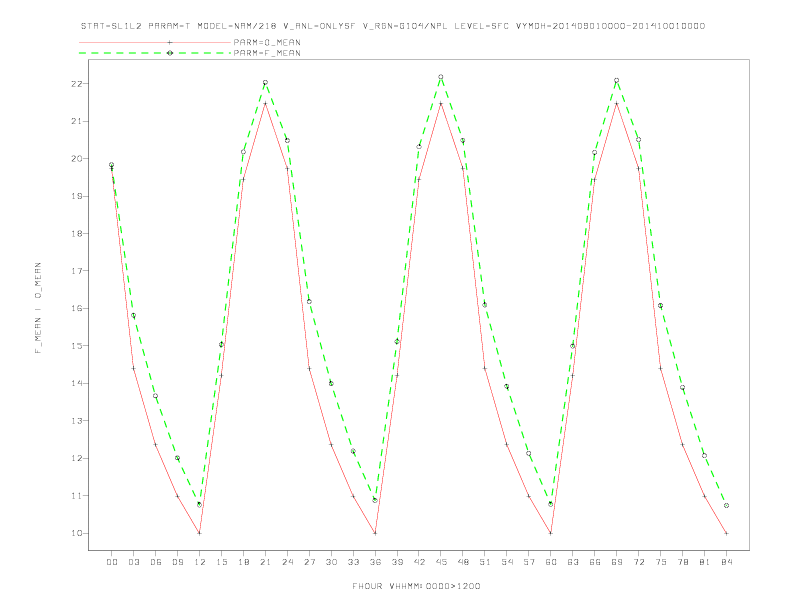The height and width of the screenshot is (612, 792).
Task: Click x-axis forecast hour label 18
Action: [x=243, y=562]
